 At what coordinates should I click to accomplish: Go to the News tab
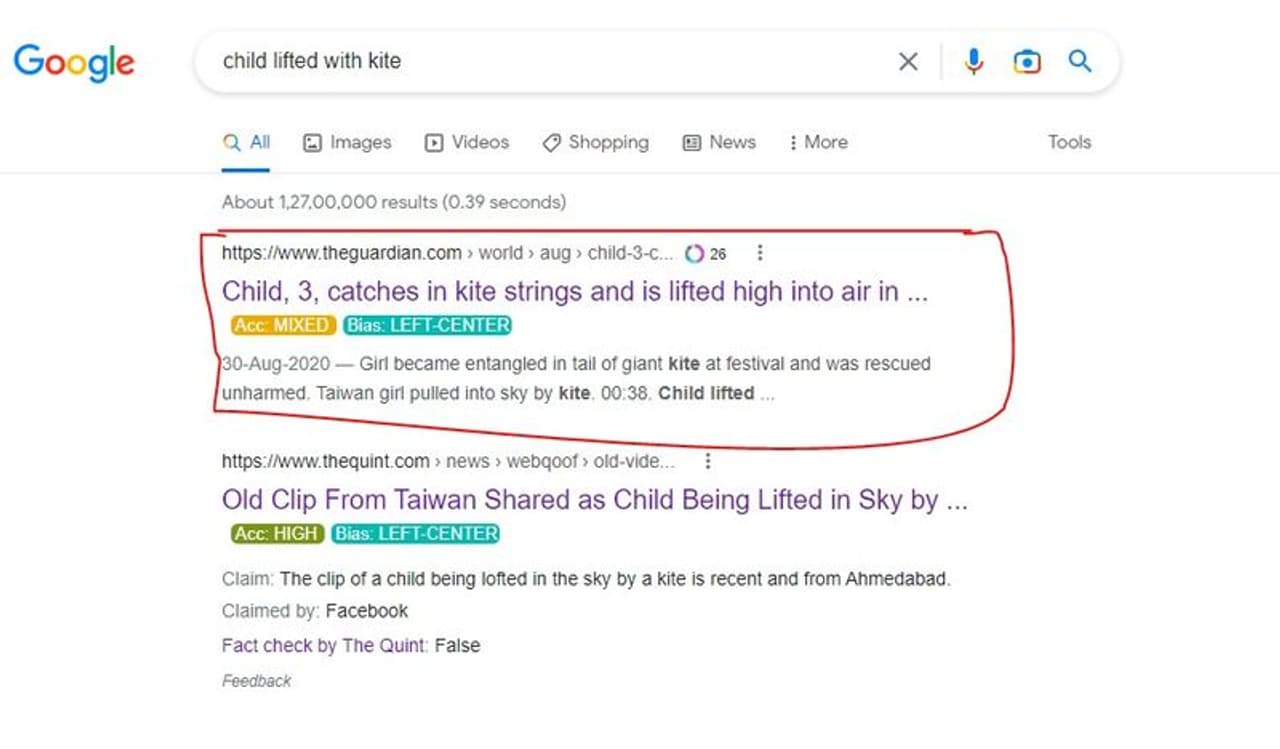point(719,142)
